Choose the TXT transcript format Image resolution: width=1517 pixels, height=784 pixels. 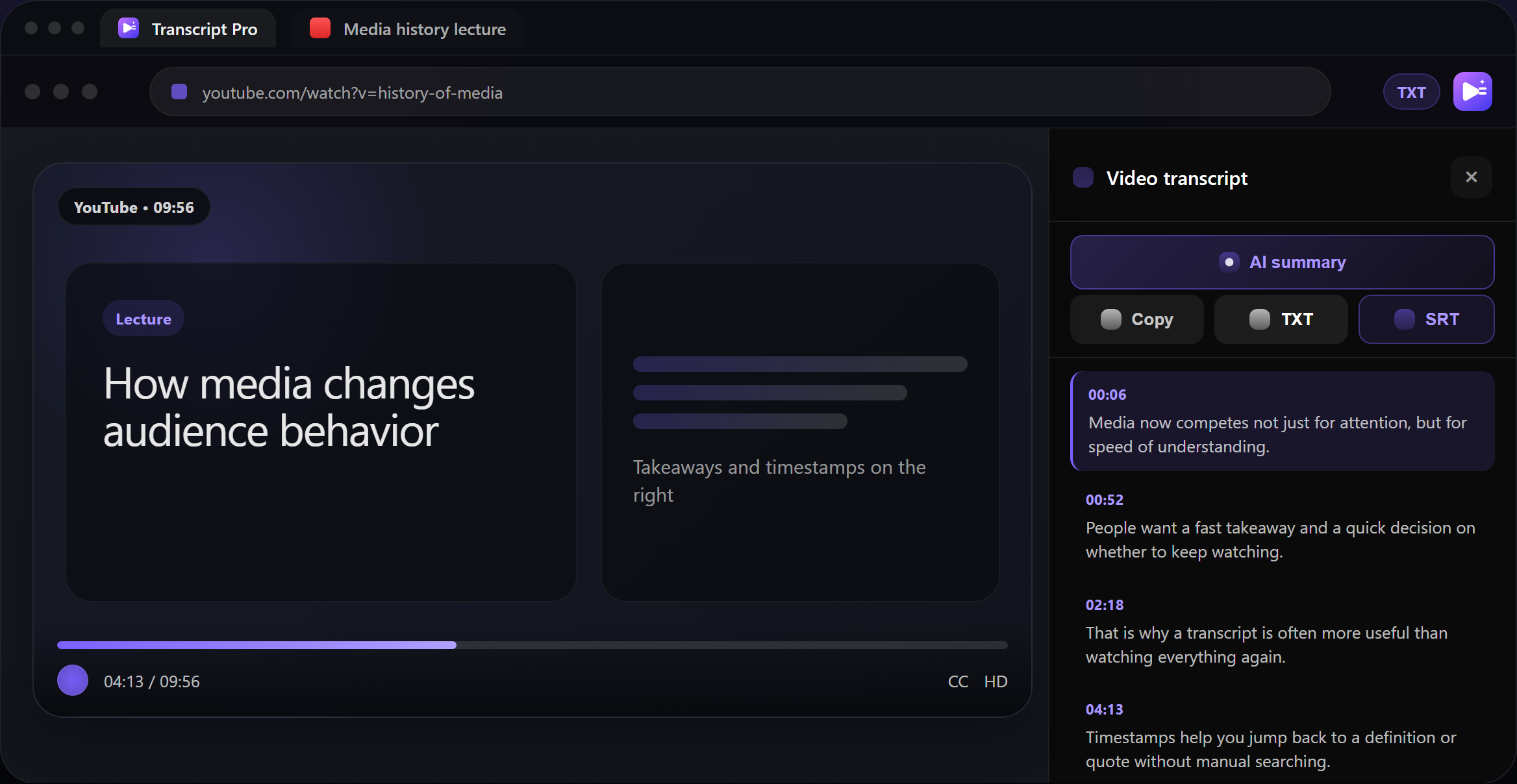coord(1281,319)
